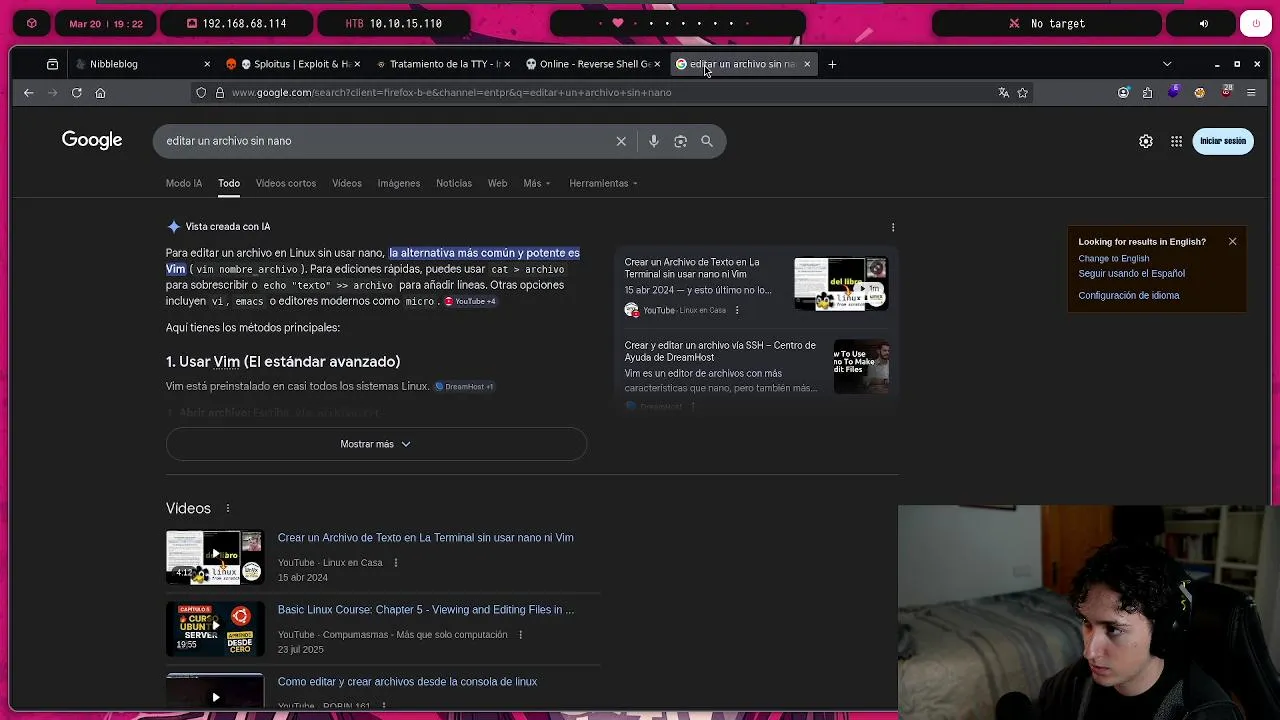Image resolution: width=1280 pixels, height=720 pixels.
Task: Expand the Herramientas dropdown
Action: (604, 183)
